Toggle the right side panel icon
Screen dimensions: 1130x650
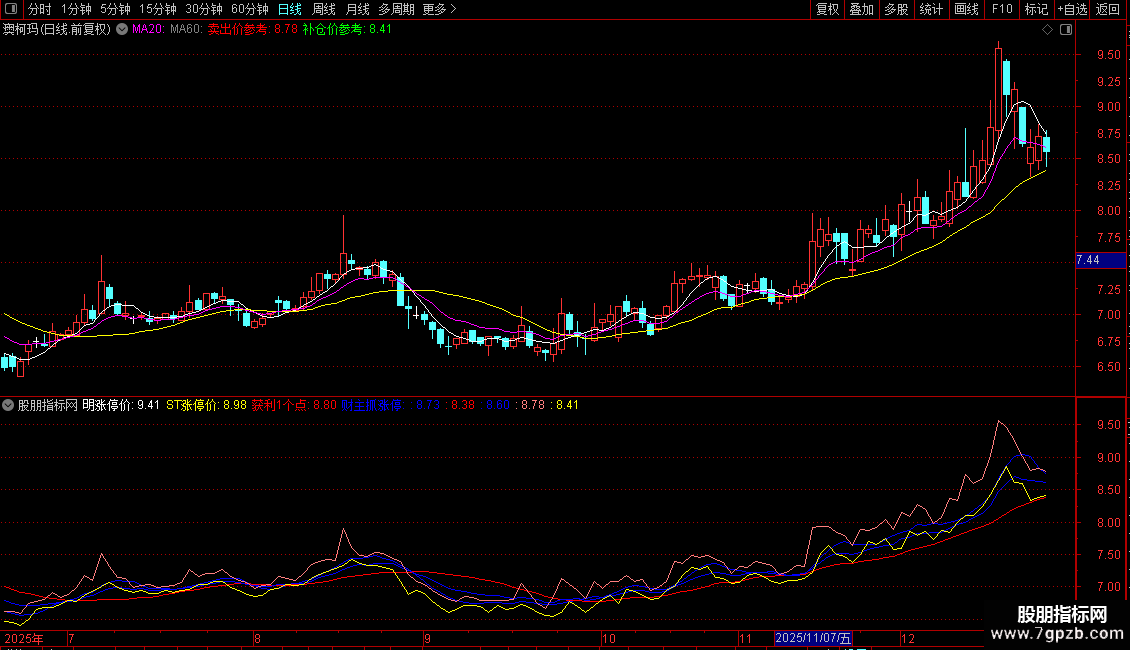pyautogui.click(x=1066, y=30)
